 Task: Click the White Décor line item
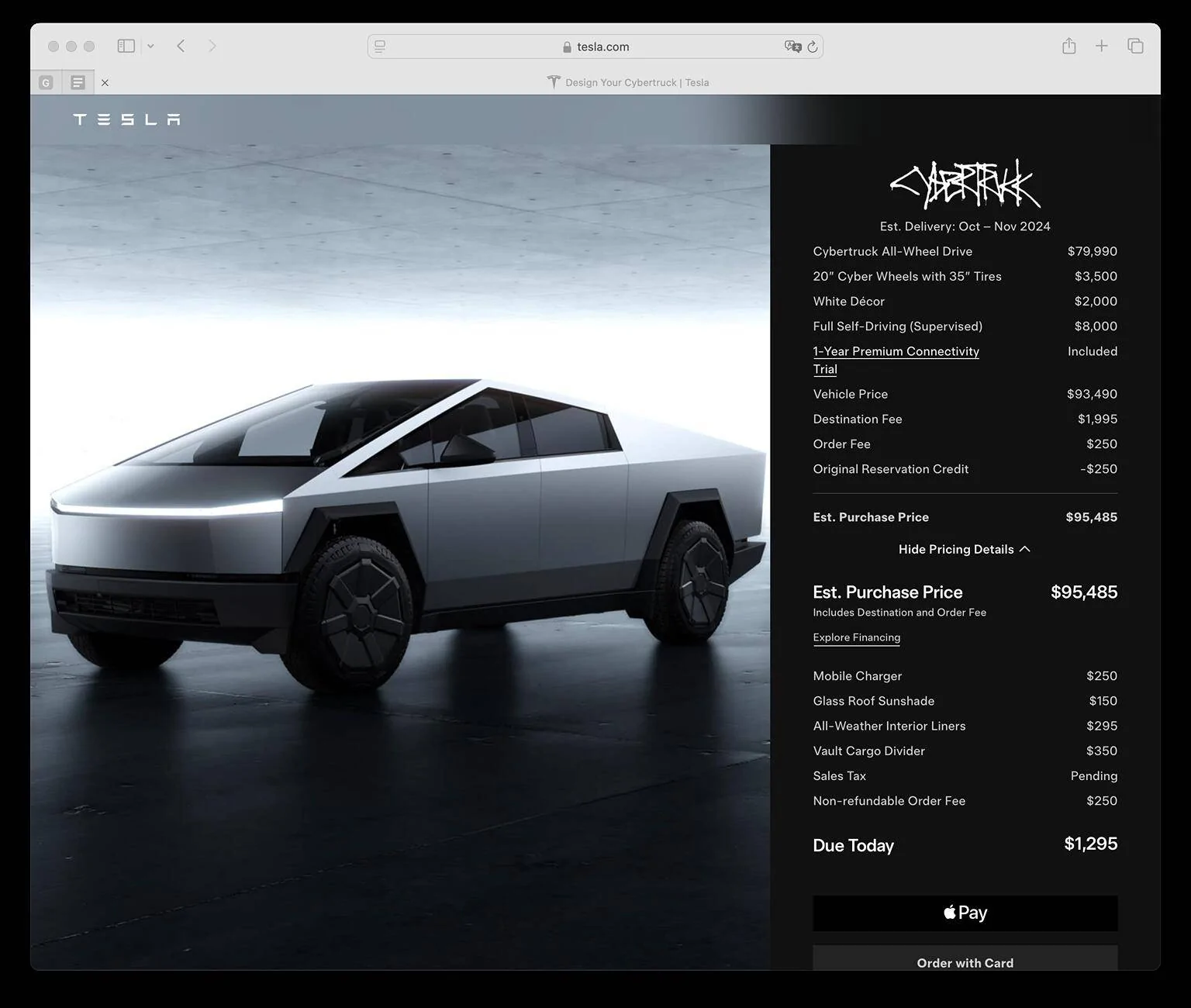coord(848,301)
